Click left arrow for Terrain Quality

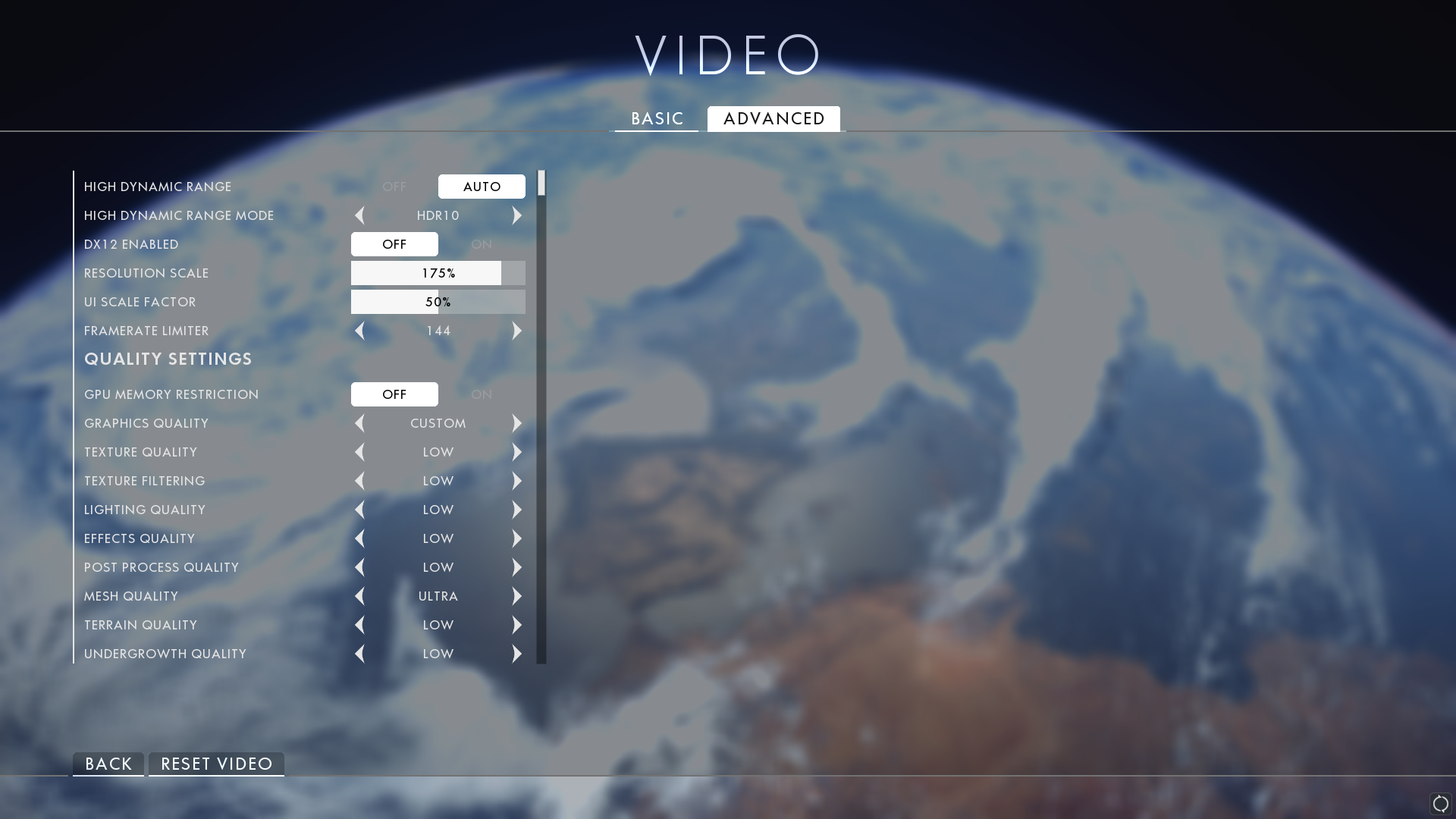coord(359,625)
